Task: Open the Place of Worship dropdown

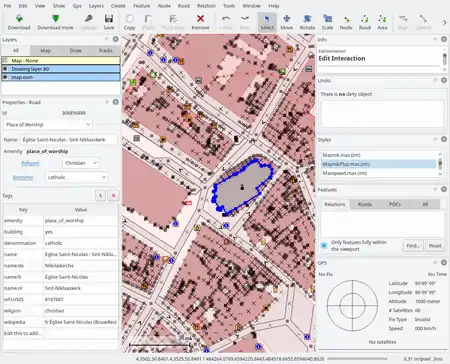Action: (48, 125)
